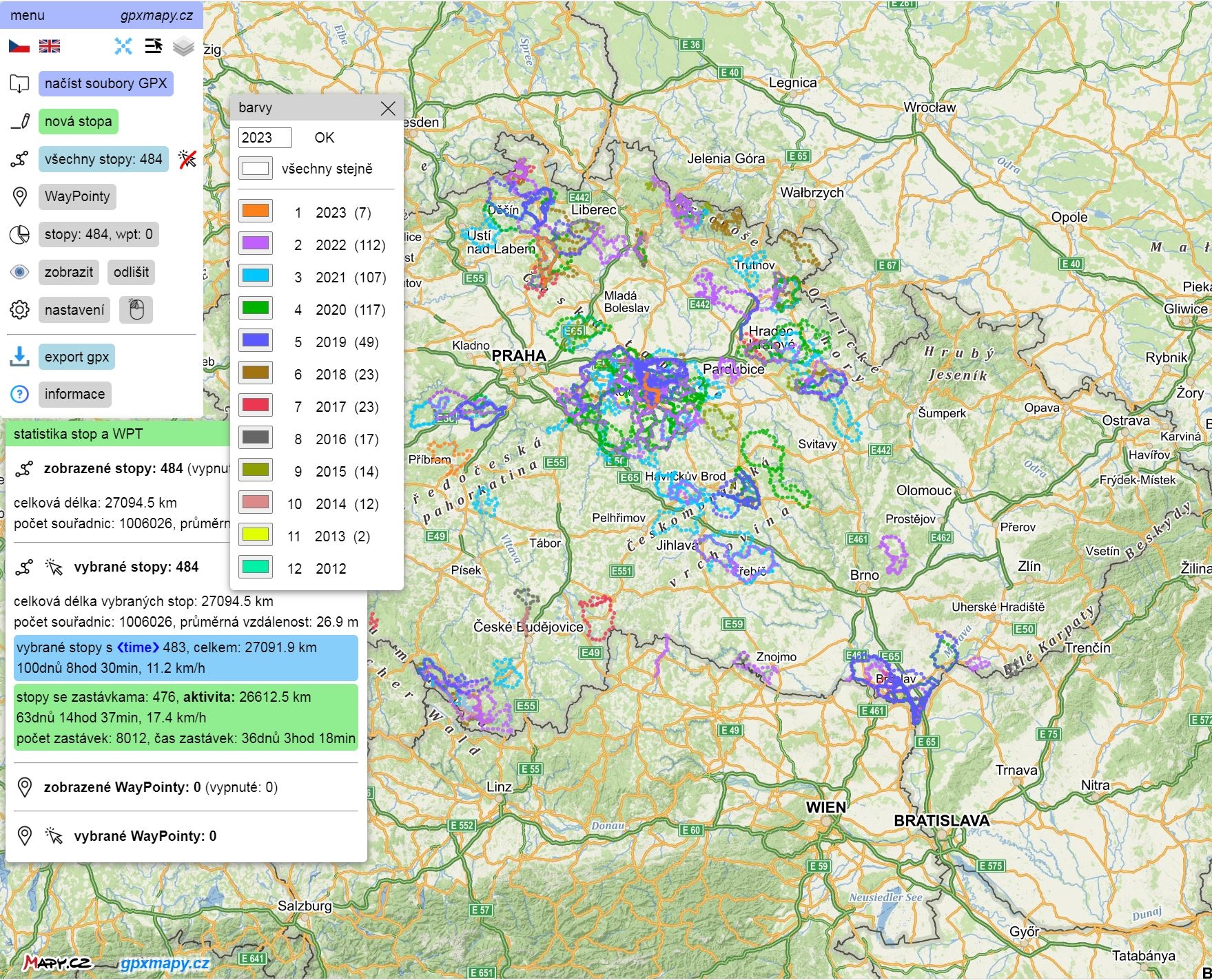Screen dimensions: 1212x980
Task: Click the pie chart statistics icon
Action: tap(19, 235)
